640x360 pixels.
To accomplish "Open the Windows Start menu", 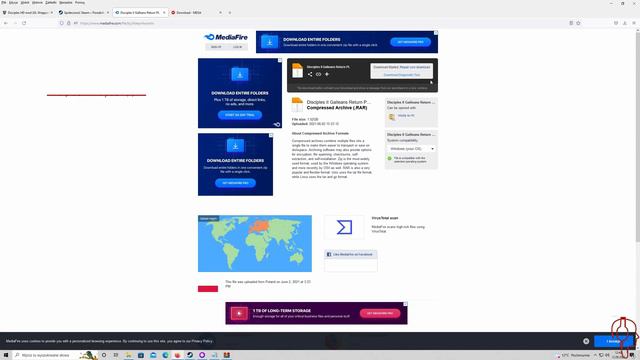I will tap(6, 355).
